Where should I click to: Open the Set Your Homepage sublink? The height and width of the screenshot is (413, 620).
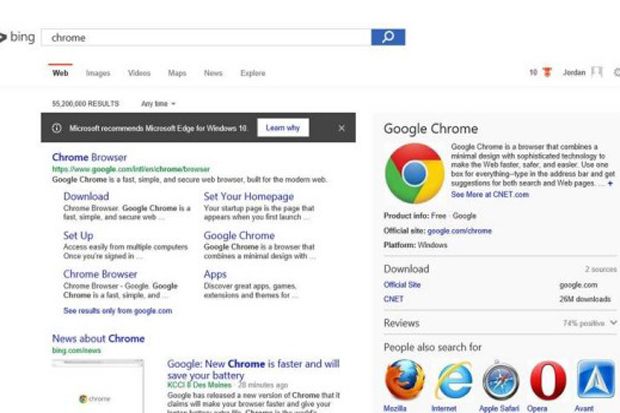(x=249, y=196)
